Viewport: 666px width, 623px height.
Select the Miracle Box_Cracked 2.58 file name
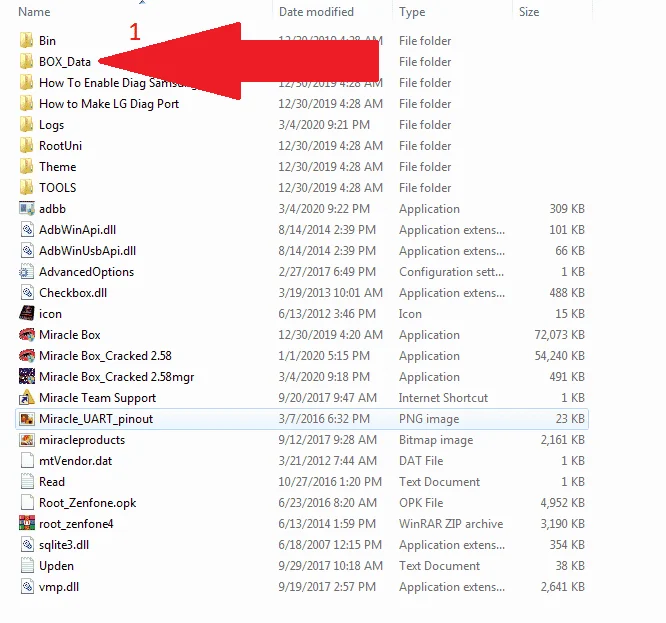[105, 356]
